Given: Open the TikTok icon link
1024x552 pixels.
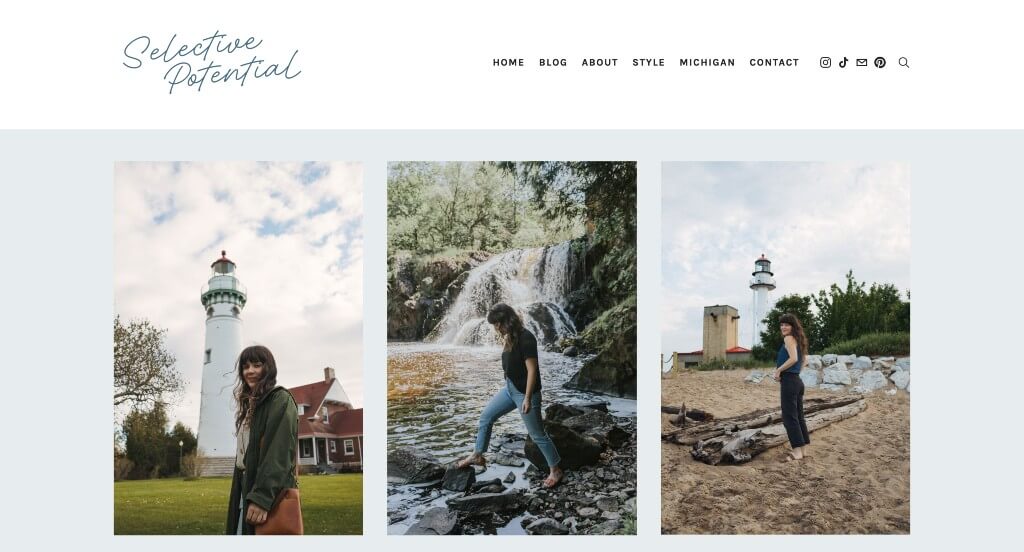Looking at the screenshot, I should pos(844,63).
